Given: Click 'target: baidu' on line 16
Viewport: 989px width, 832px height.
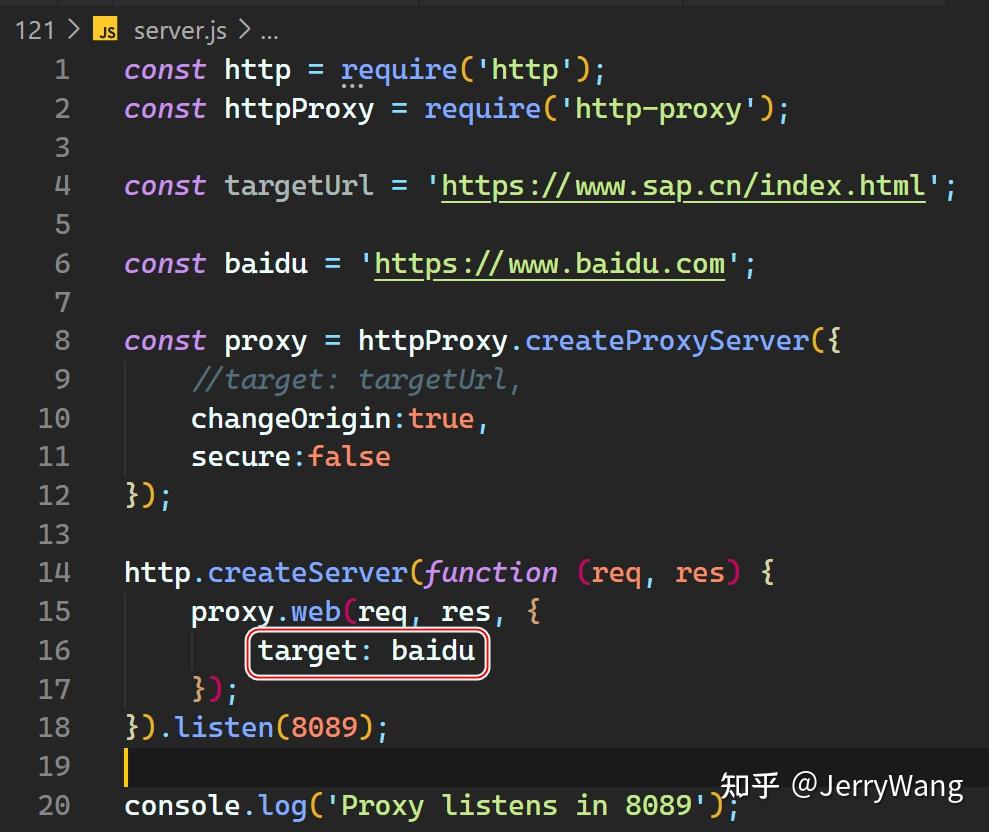Looking at the screenshot, I should click(x=366, y=651).
